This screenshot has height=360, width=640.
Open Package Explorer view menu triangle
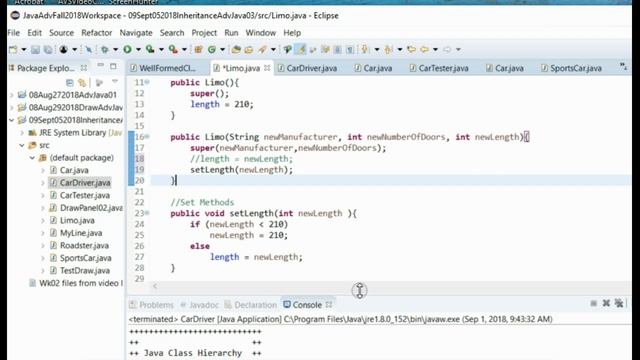click(x=115, y=81)
